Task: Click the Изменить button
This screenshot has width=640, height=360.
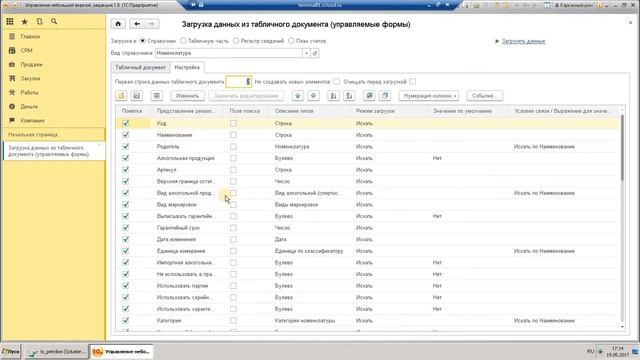Action: point(187,96)
